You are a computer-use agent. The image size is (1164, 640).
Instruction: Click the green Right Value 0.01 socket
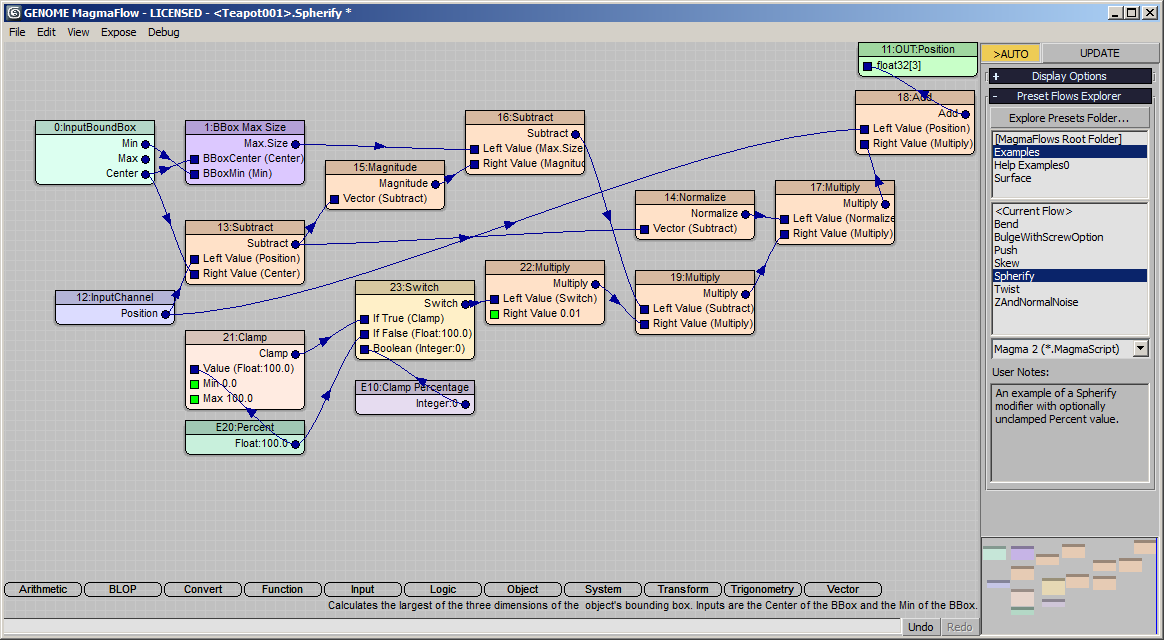tap(494, 314)
